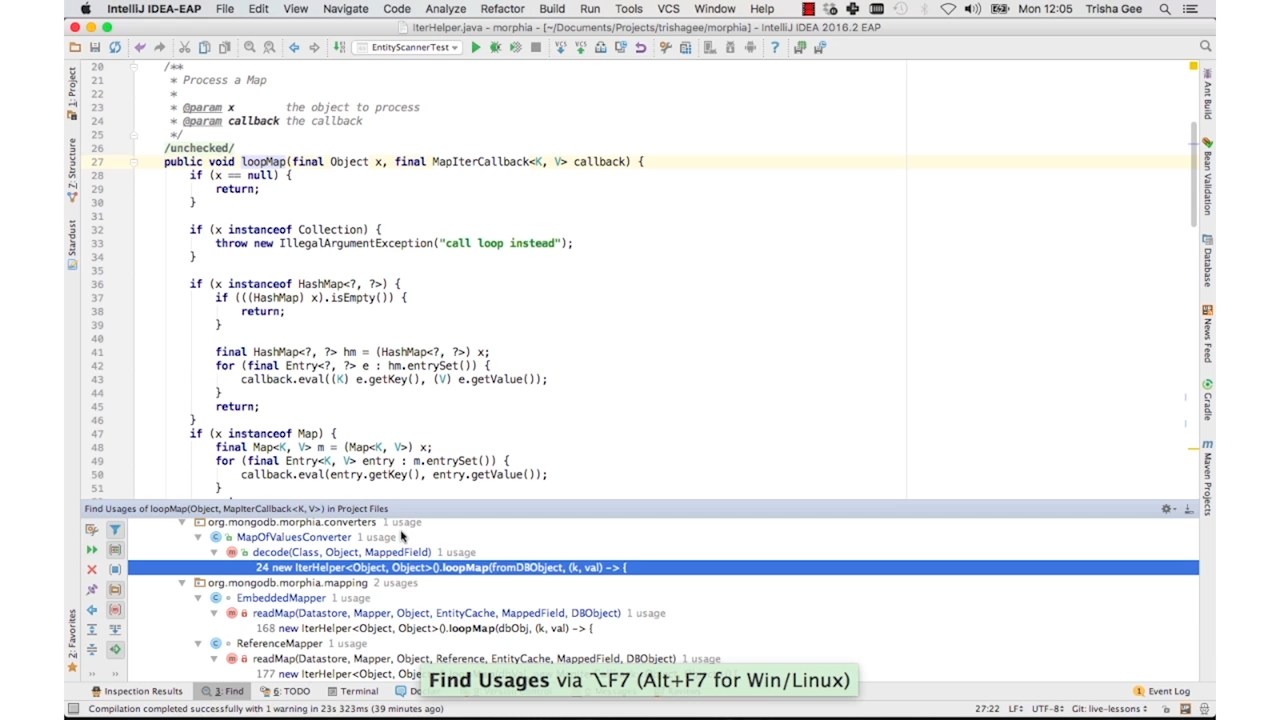
Task: Click the Save All toolbar icon
Action: 95,47
